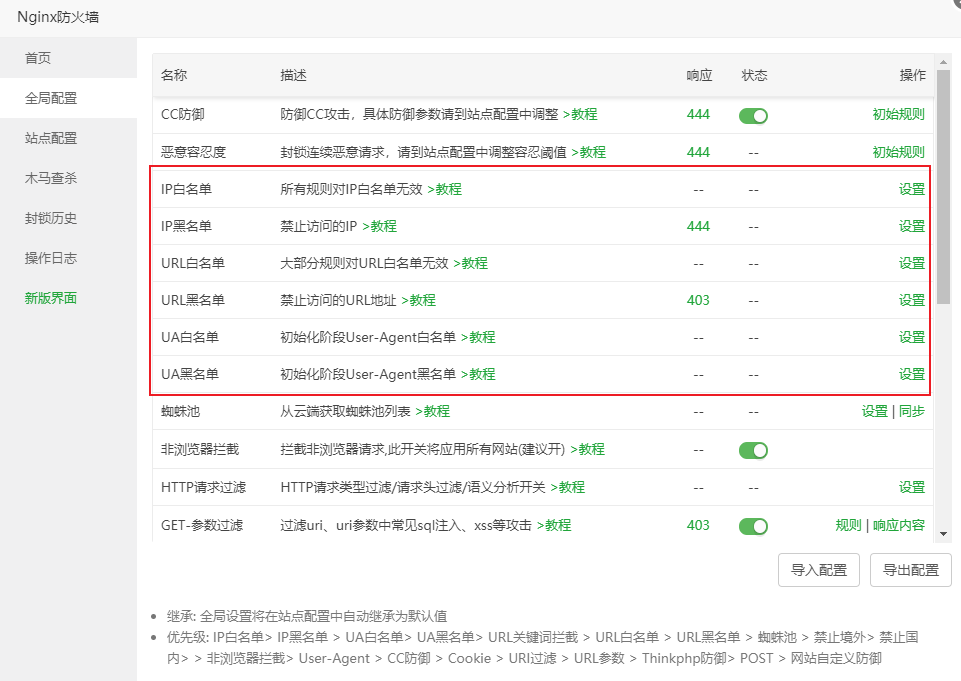
Task: Click 设置 for the URL黑名单 row
Action: (911, 300)
